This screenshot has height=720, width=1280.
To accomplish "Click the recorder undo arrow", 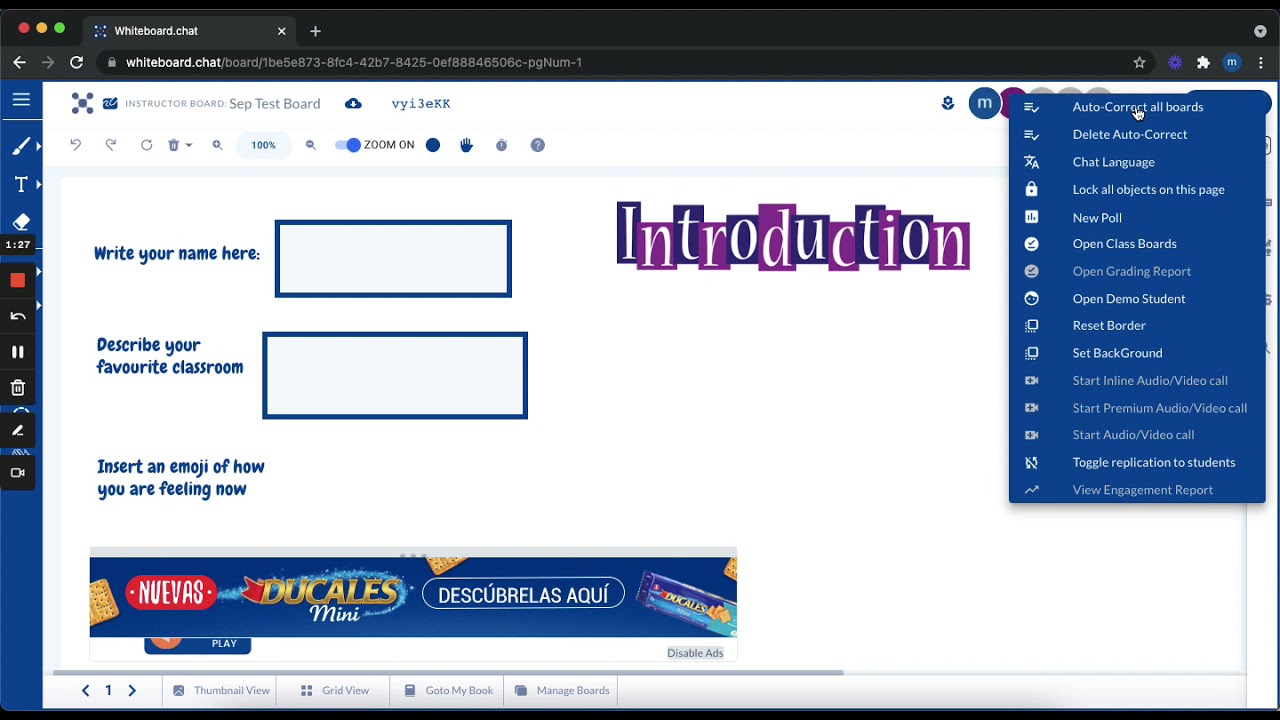I will click(18, 316).
